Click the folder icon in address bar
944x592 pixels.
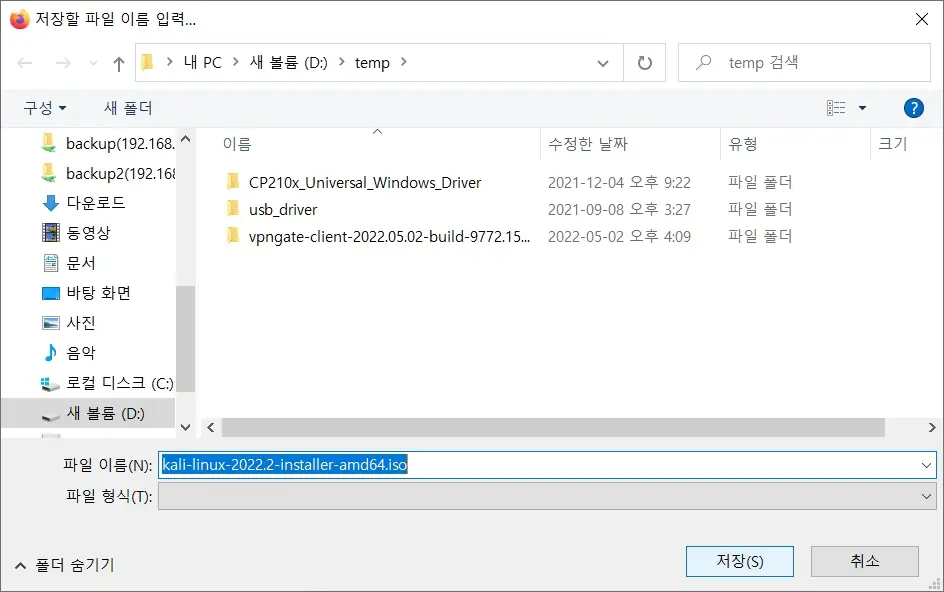[148, 62]
